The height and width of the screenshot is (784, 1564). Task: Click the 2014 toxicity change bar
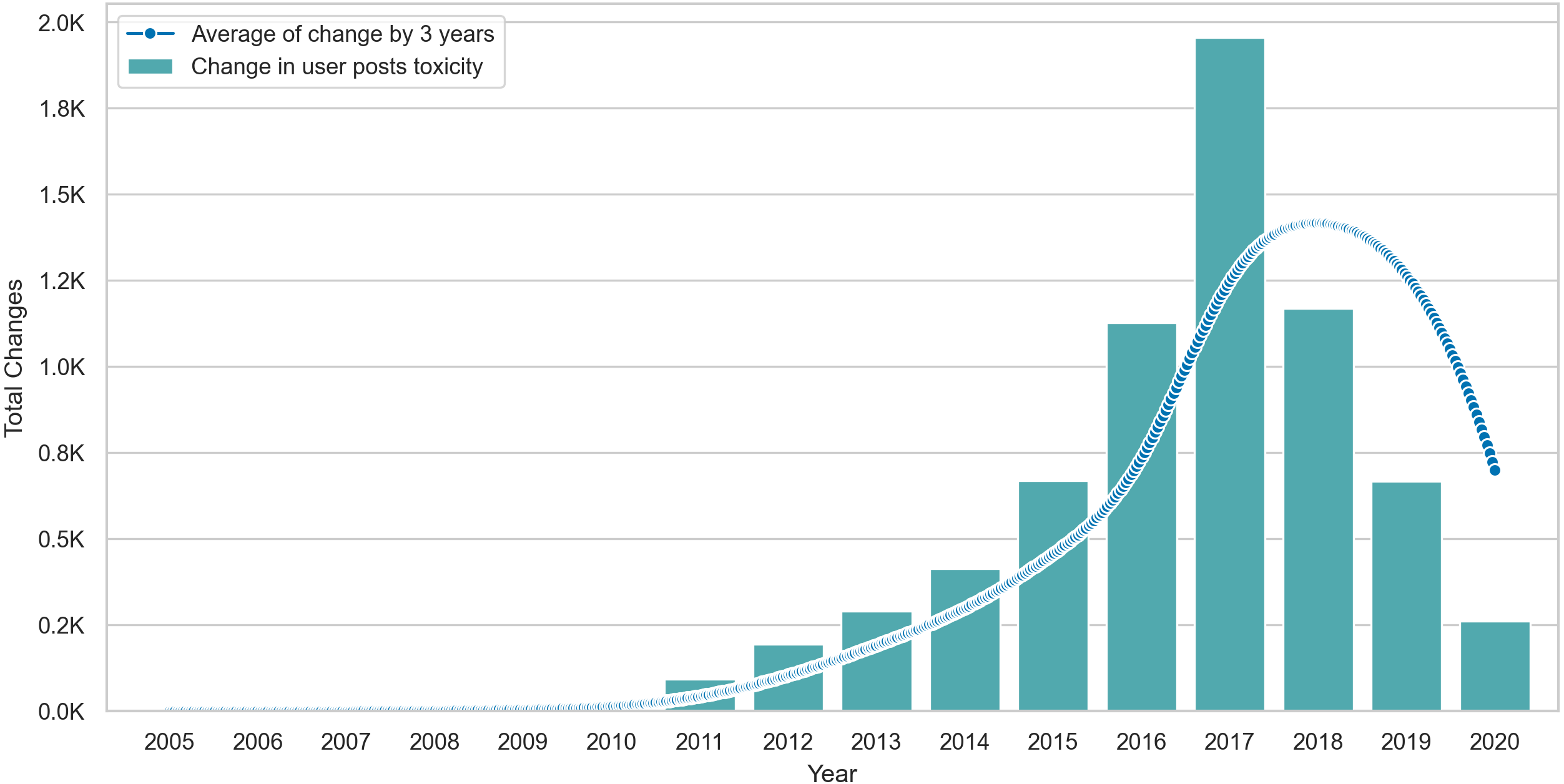pos(965,640)
